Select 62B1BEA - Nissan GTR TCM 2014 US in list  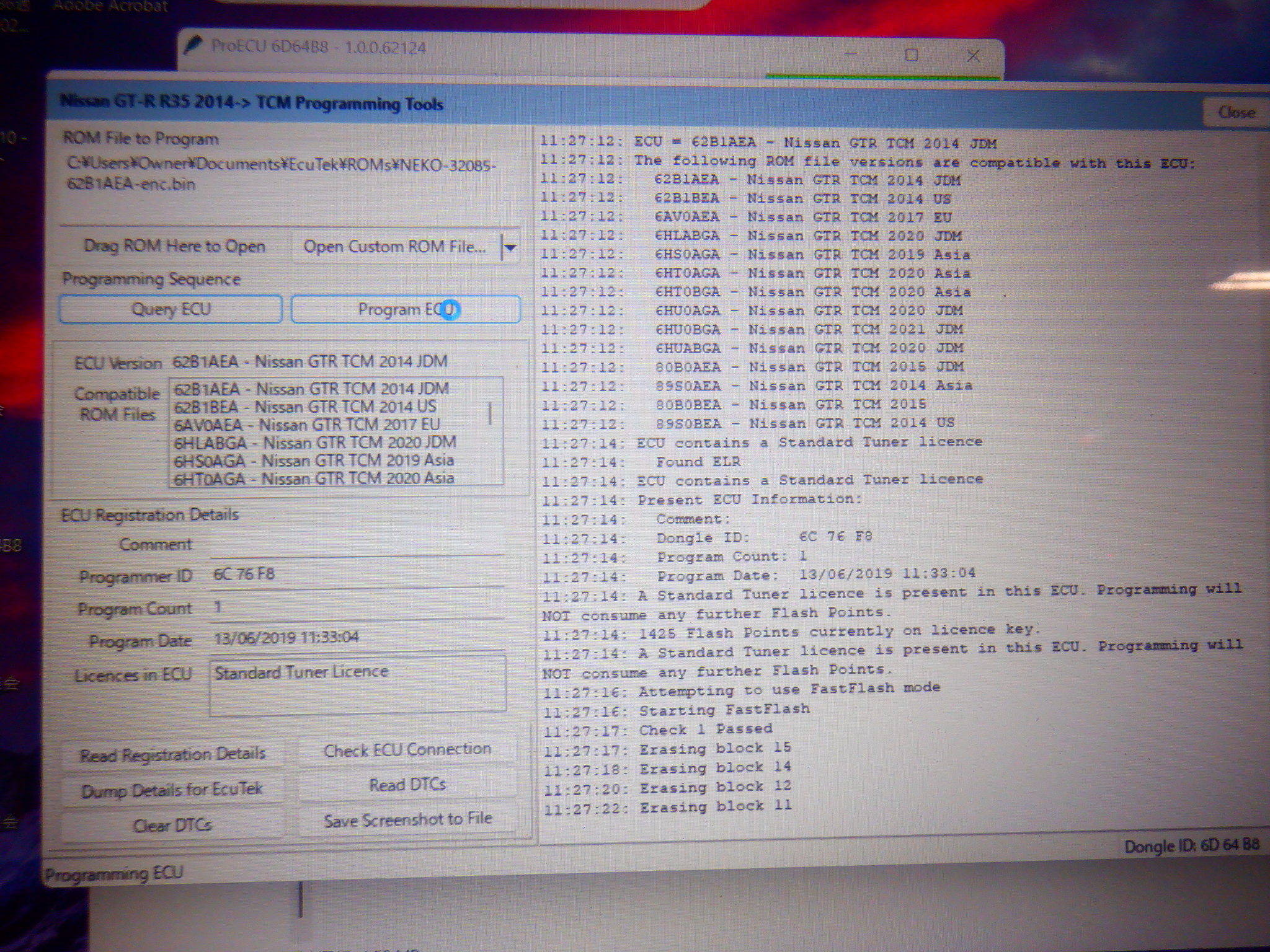305,407
